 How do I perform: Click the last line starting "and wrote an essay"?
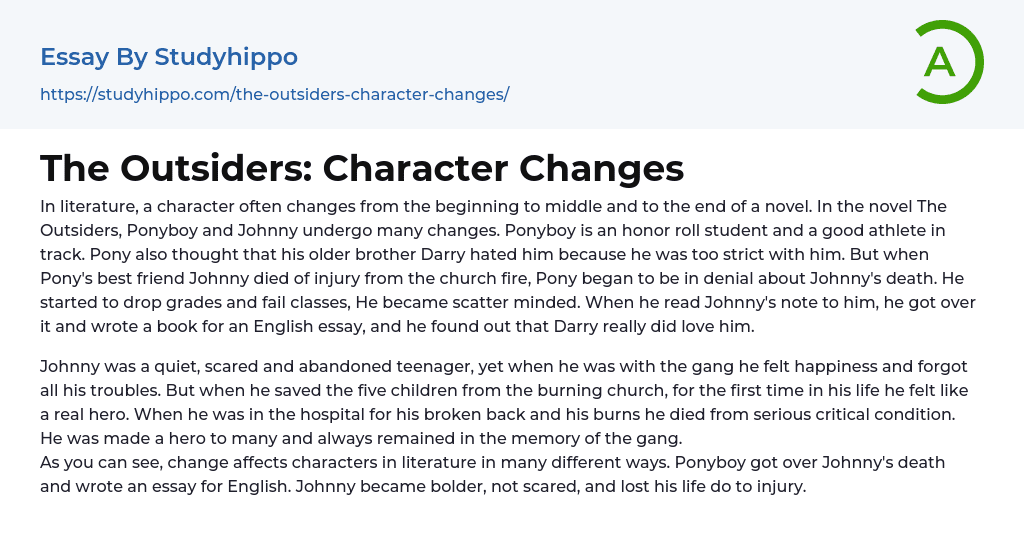pos(423,486)
